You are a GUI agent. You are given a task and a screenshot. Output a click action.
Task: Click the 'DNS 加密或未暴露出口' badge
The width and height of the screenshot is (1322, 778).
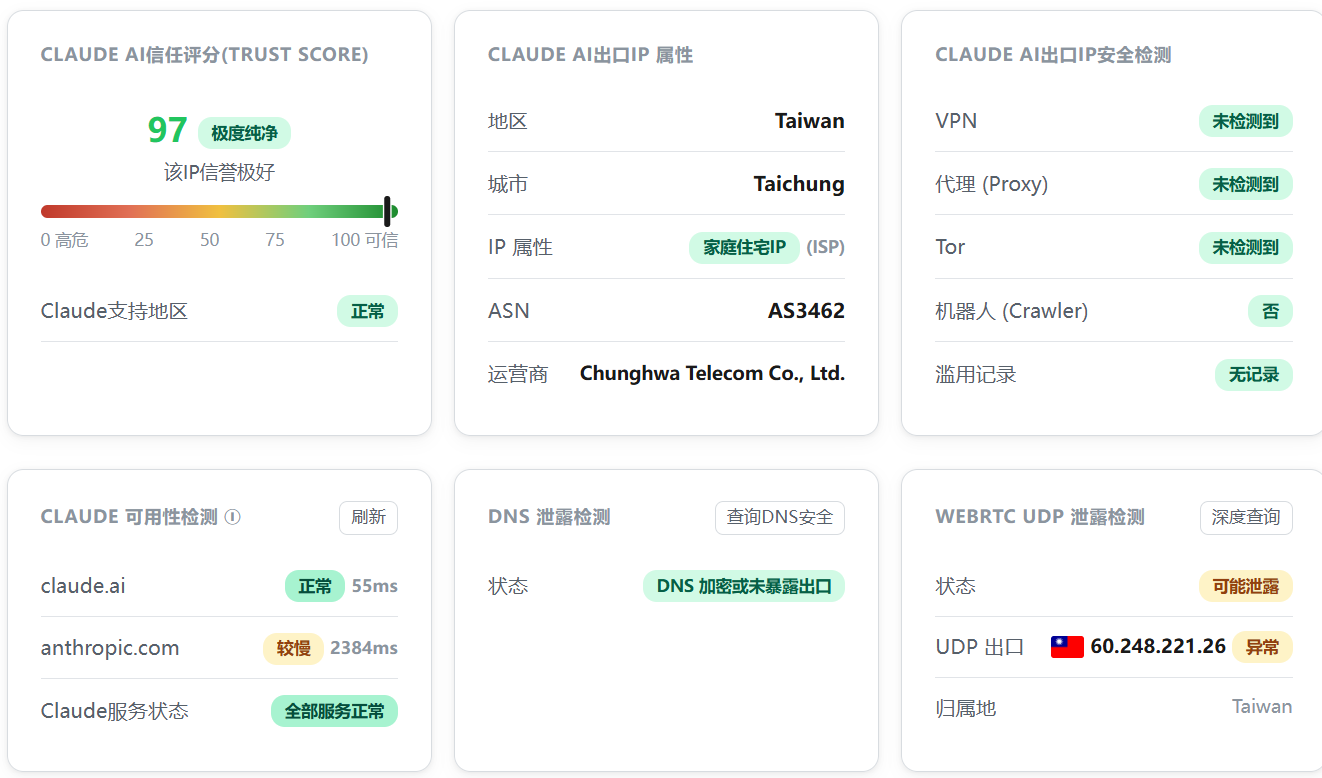[744, 585]
